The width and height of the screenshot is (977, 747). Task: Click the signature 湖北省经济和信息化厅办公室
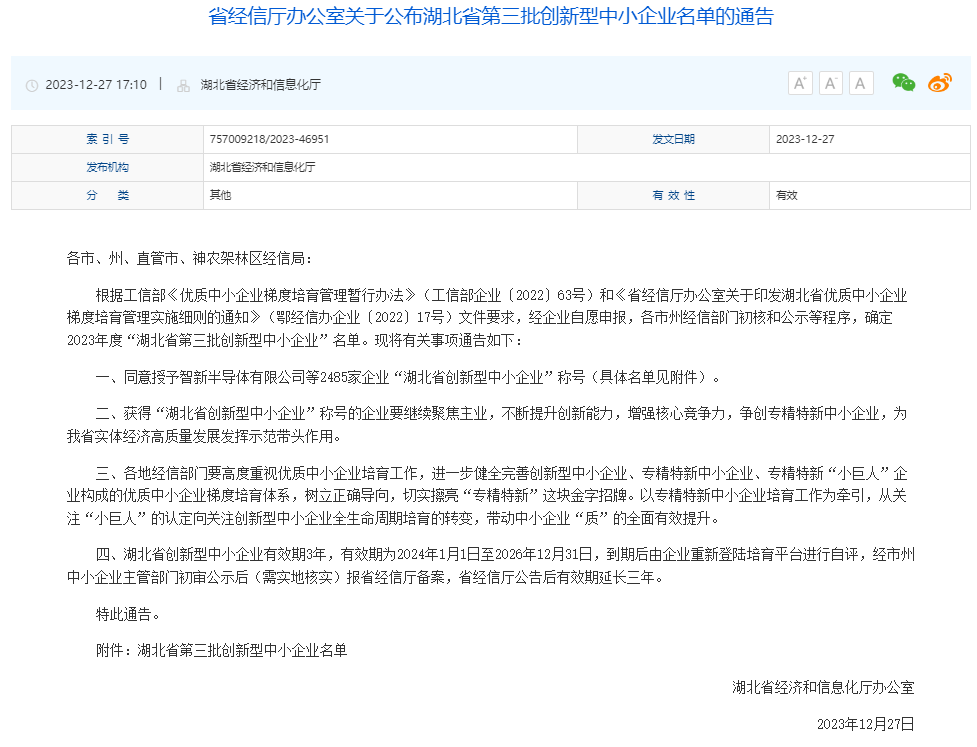[823, 687]
